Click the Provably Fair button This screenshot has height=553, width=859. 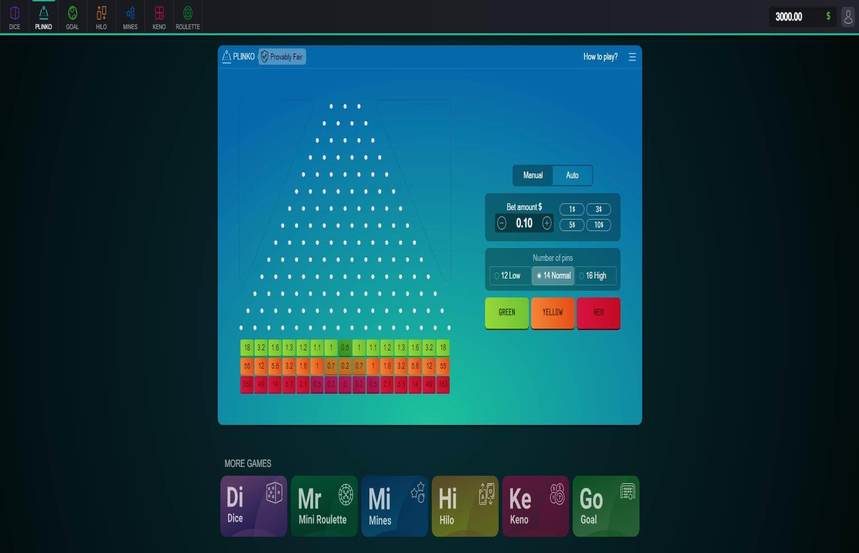point(282,56)
